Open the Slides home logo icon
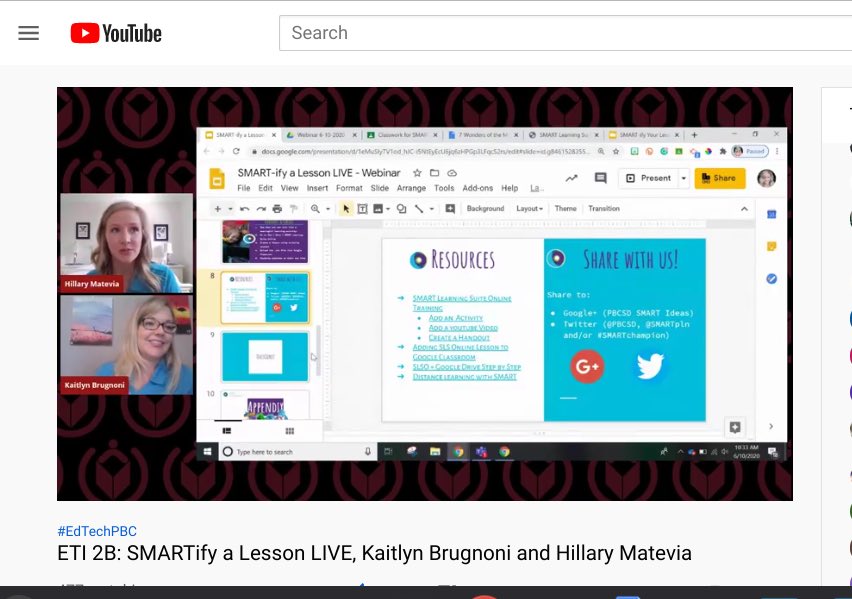 click(x=217, y=179)
